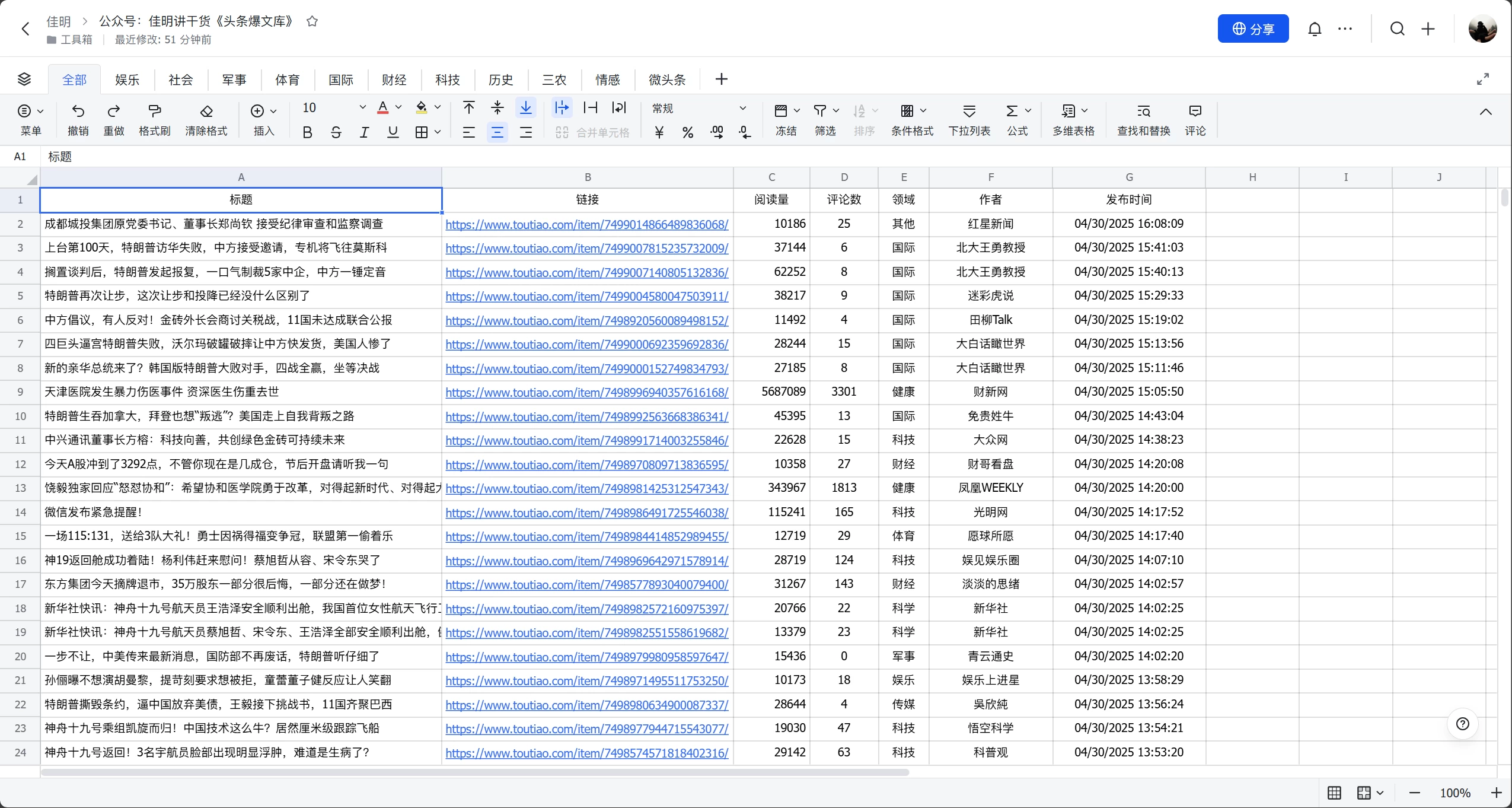
Task: Expand the Freeze (冻结) dropdown
Action: coord(797,110)
